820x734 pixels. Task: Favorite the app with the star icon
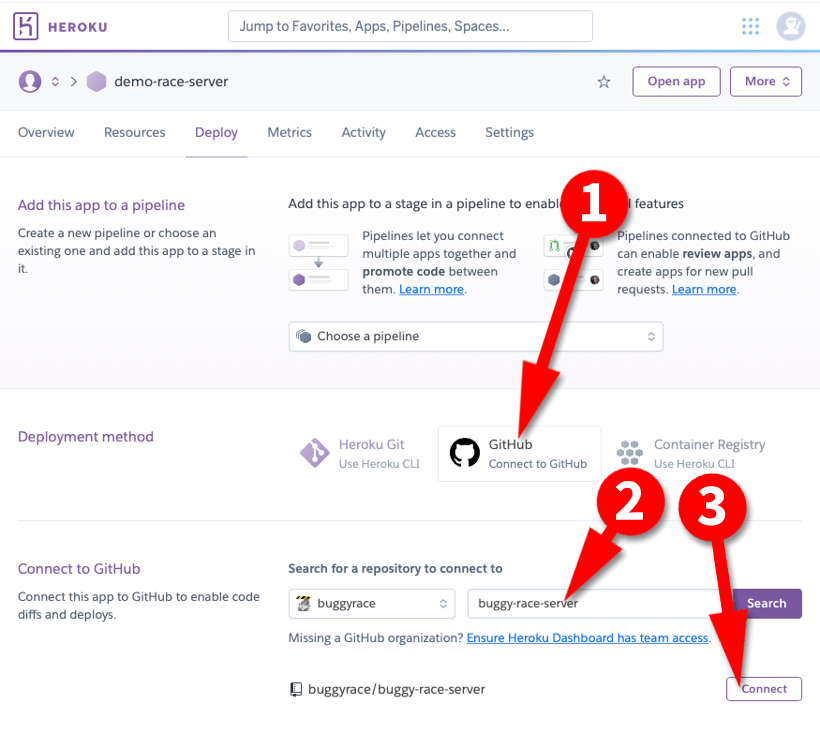pyautogui.click(x=603, y=82)
